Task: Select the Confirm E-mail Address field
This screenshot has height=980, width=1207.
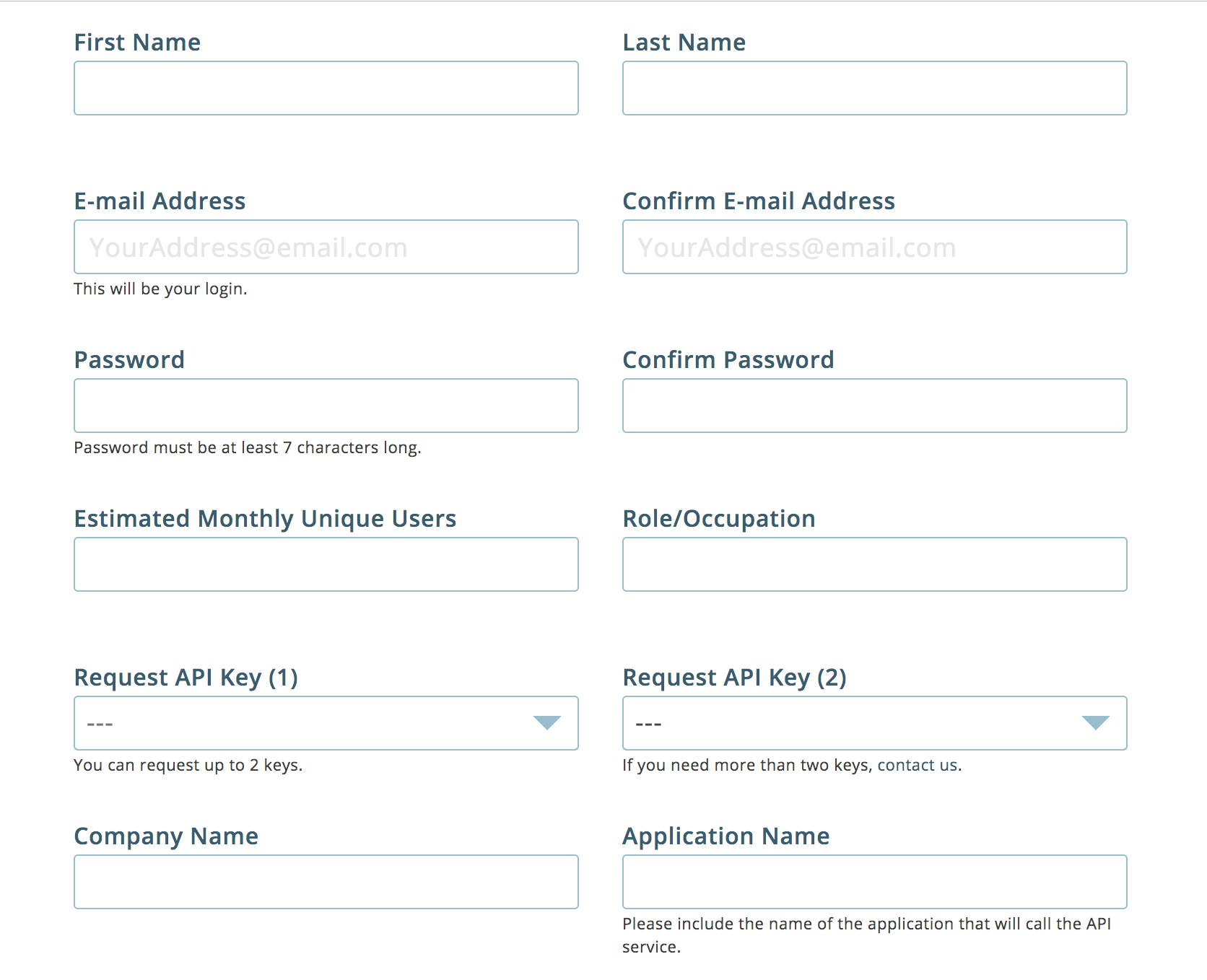Action: pyautogui.click(x=875, y=247)
